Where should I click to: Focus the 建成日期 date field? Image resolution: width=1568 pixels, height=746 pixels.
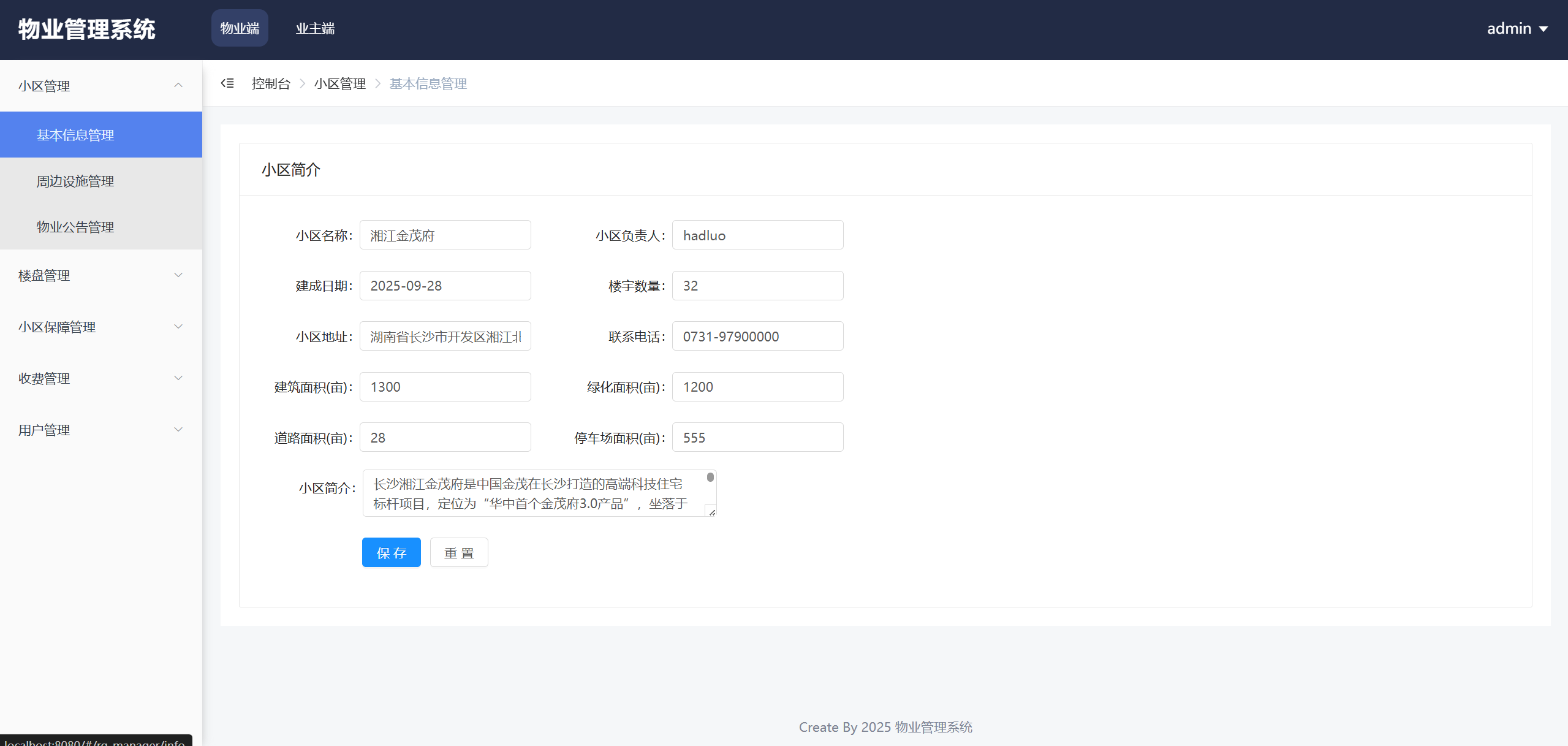(445, 286)
